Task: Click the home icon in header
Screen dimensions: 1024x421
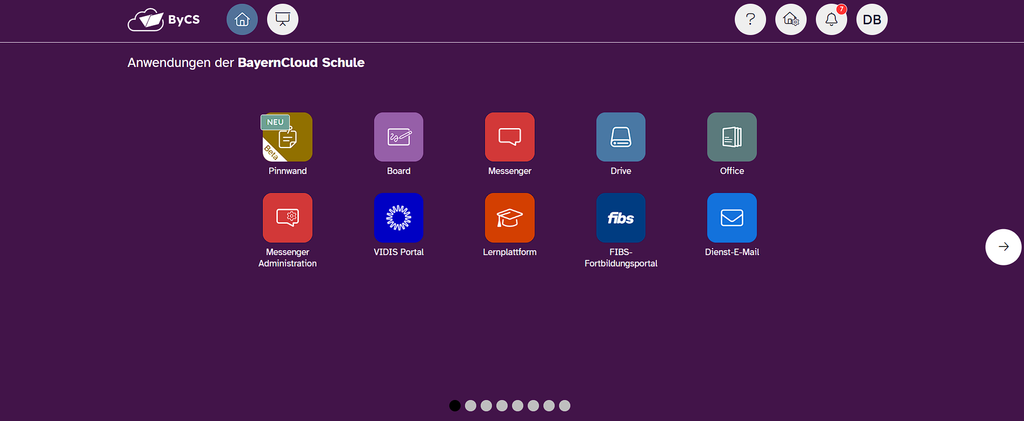Action: click(x=242, y=20)
